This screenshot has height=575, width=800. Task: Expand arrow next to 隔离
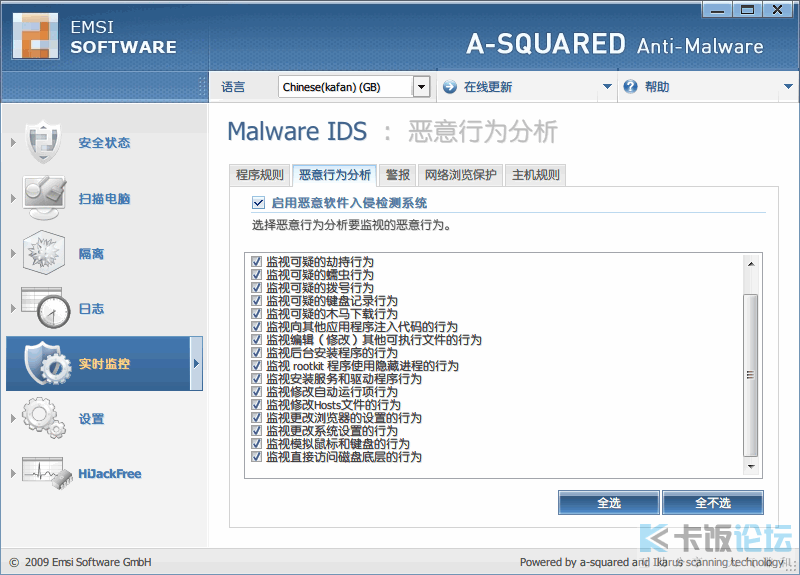13,253
